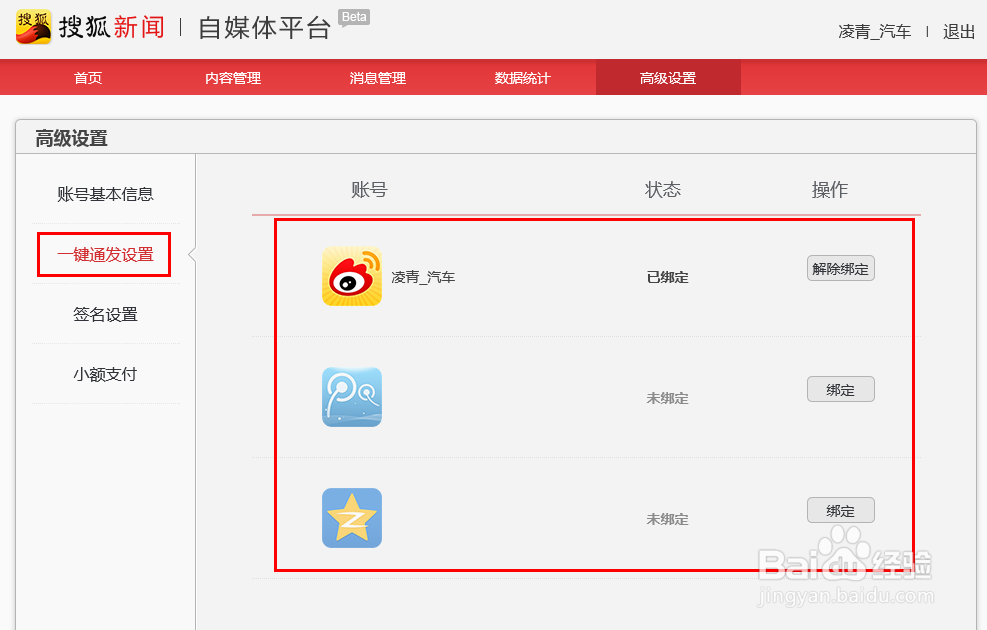This screenshot has width=987, height=630.
Task: Open the 内容管理 menu
Action: coord(232,76)
